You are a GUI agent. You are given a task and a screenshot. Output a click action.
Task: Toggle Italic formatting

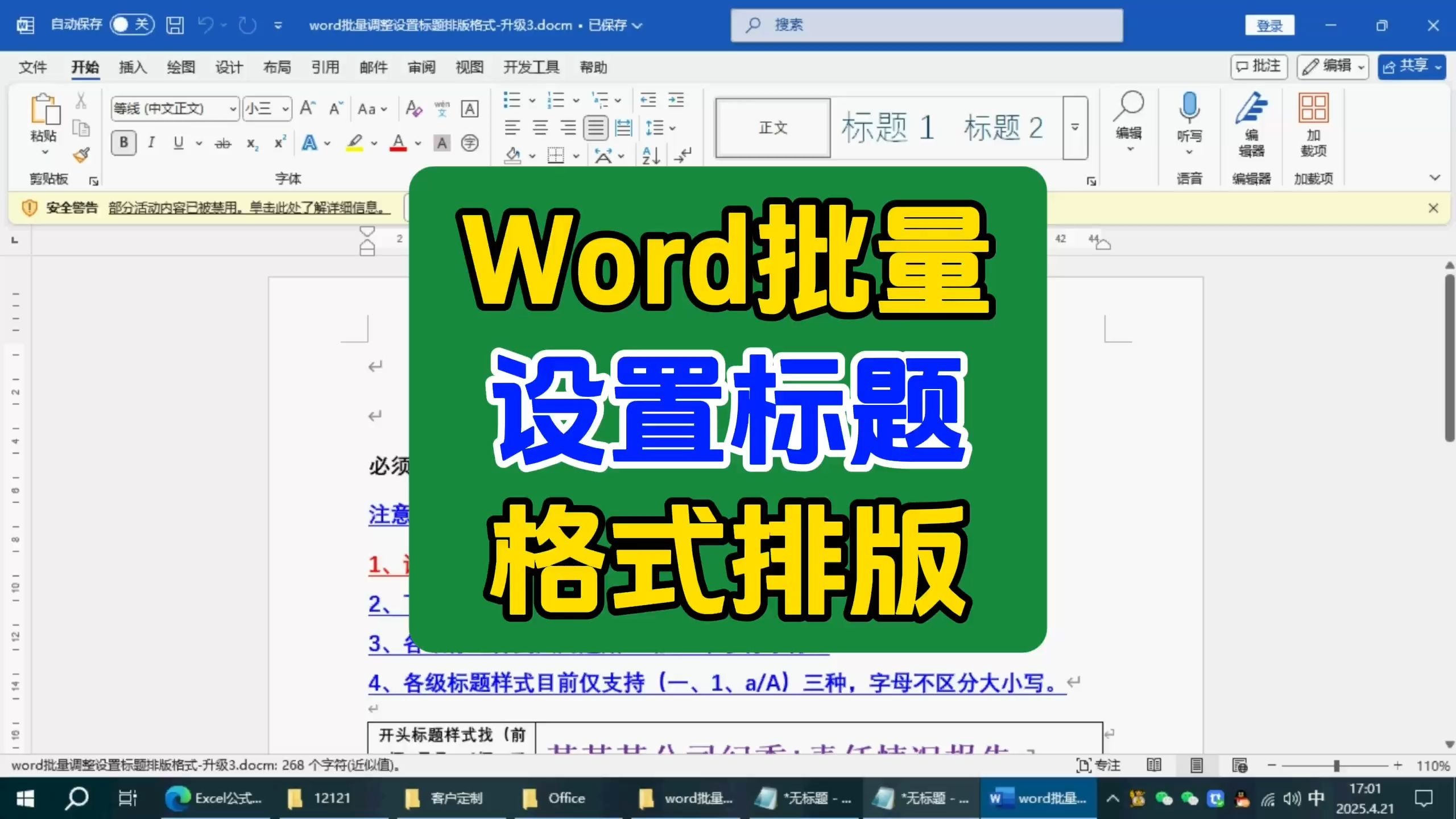pyautogui.click(x=151, y=143)
